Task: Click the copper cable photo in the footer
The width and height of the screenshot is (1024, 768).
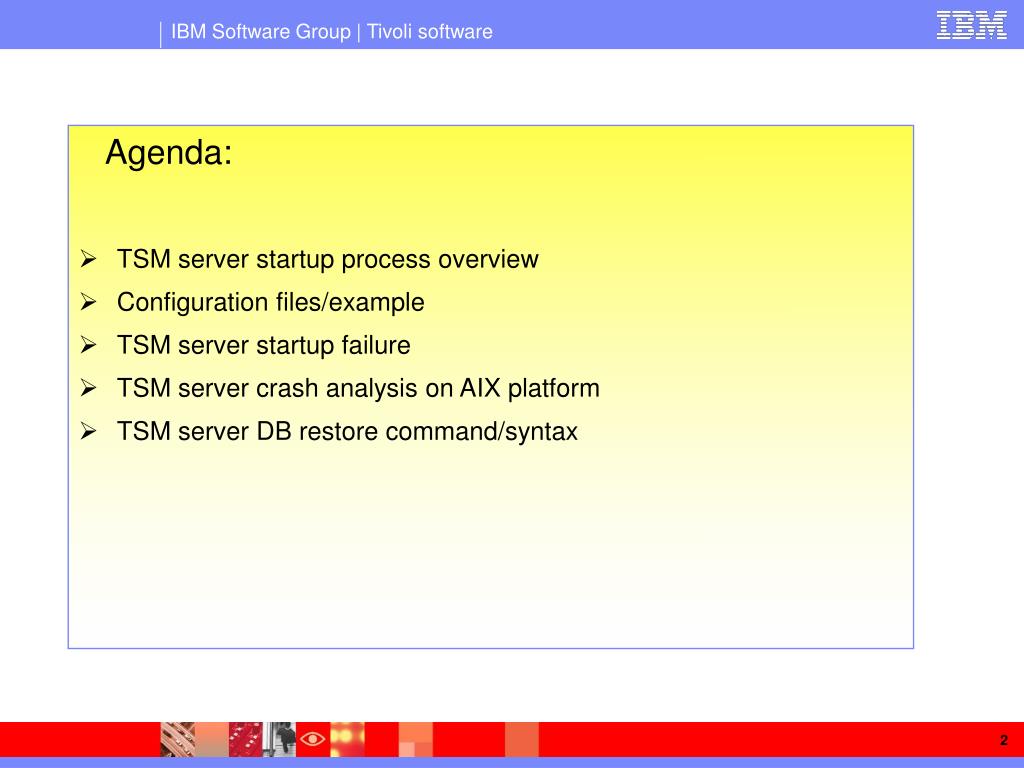Action: coord(178,739)
